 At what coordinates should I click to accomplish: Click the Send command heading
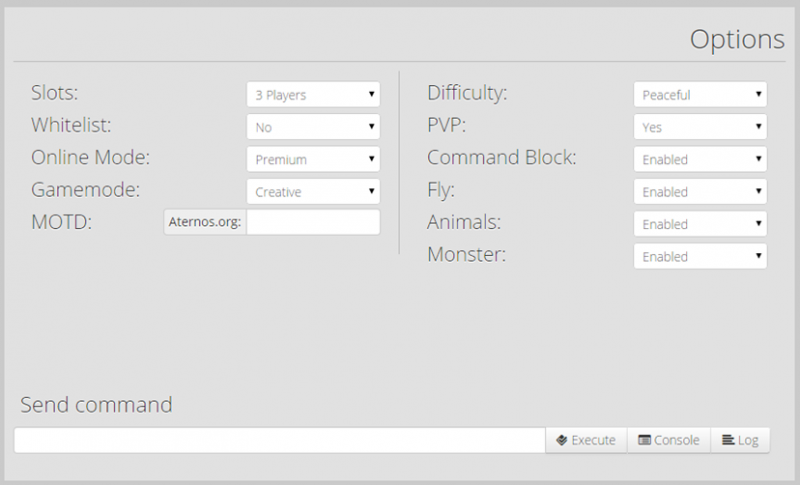coord(96,405)
